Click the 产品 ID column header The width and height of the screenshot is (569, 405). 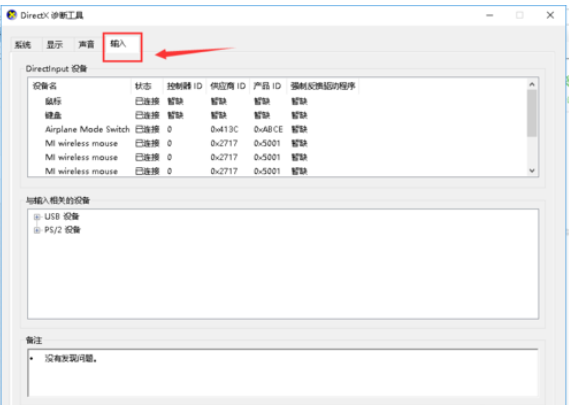[x=267, y=86]
